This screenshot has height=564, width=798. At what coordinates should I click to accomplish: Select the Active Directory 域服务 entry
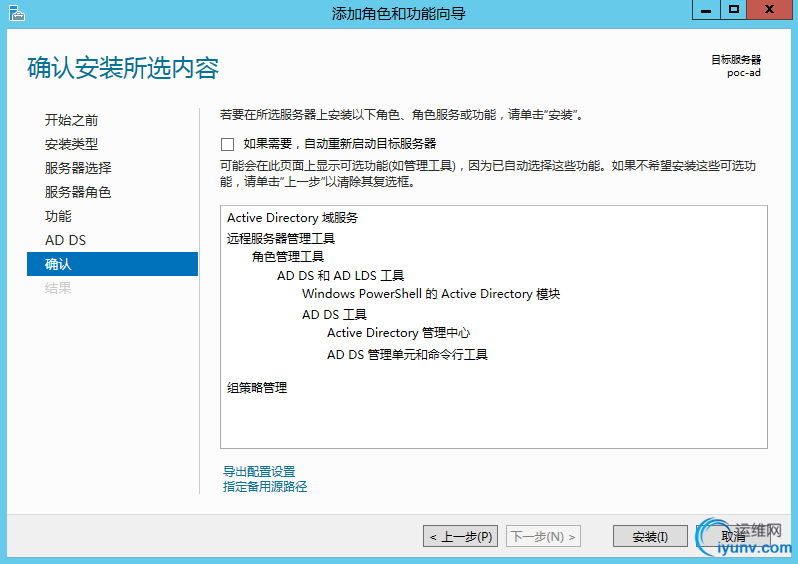[x=293, y=218]
